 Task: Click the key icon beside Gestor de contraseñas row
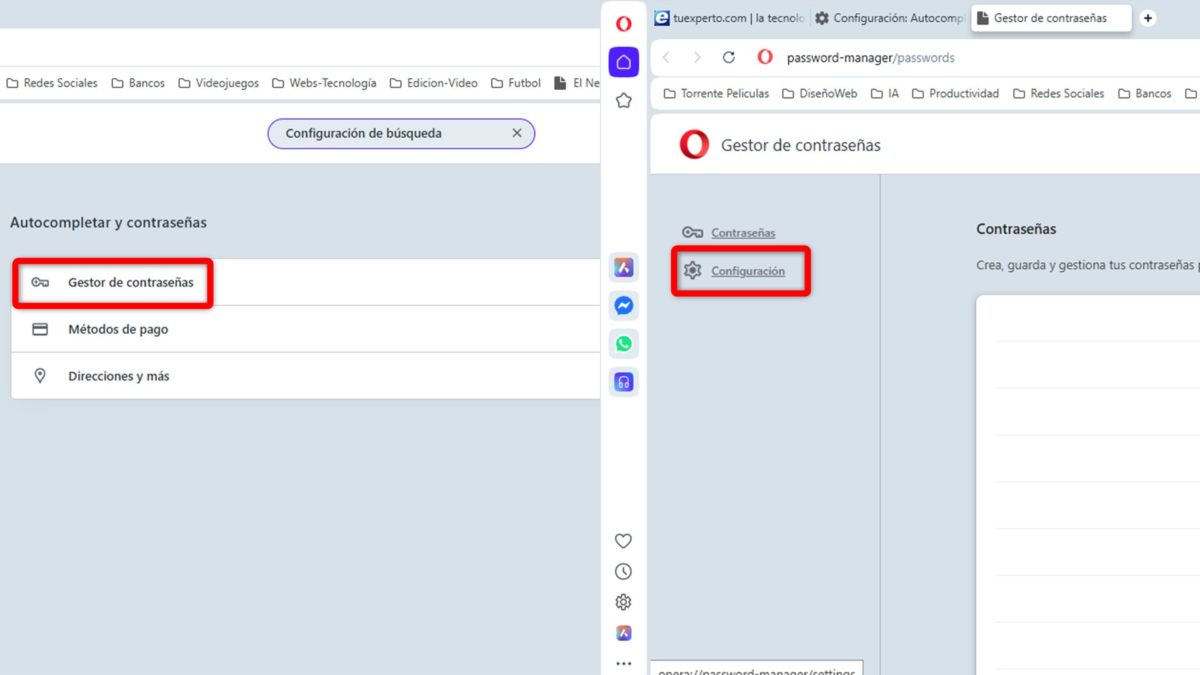(40, 283)
